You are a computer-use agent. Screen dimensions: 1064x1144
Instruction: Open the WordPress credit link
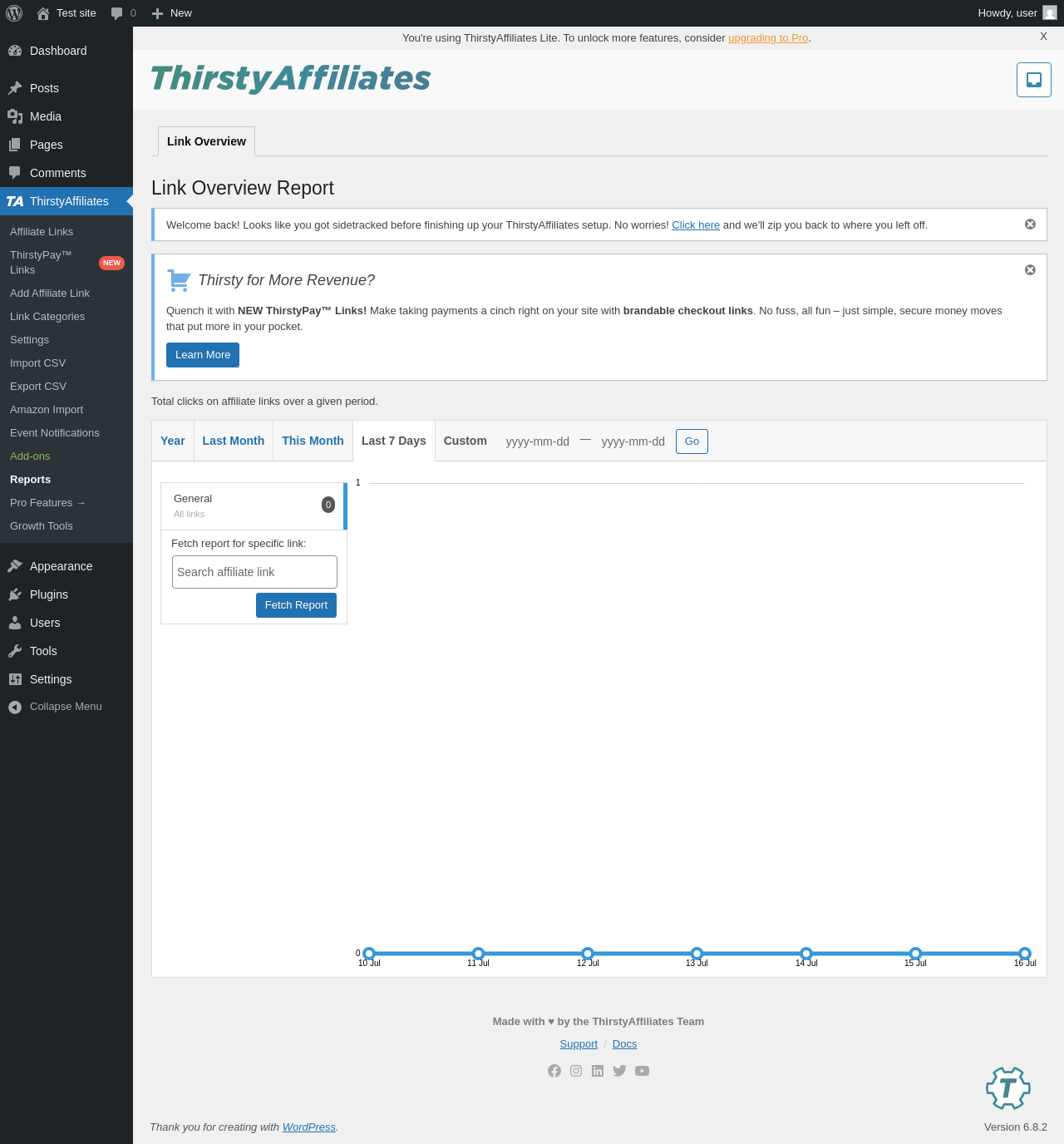[x=309, y=1127]
